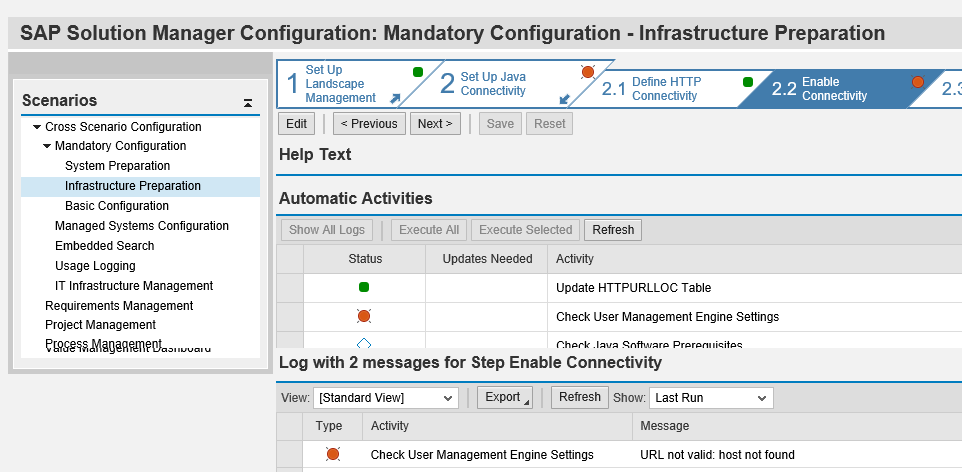Go to step 2 Set Up Java Connectivity

pyautogui.click(x=493, y=84)
